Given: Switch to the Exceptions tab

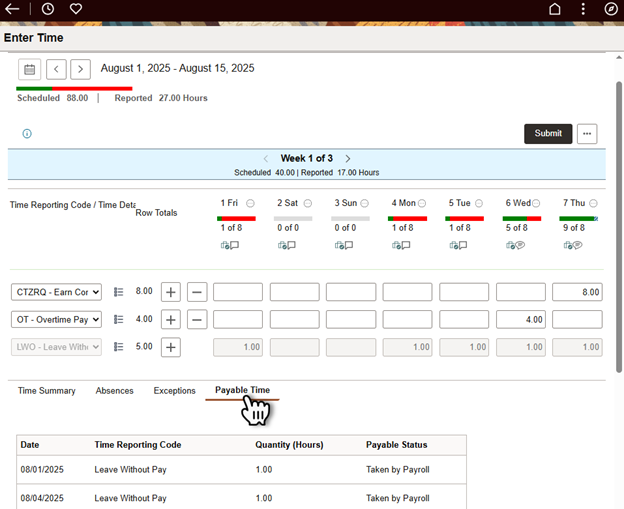Looking at the screenshot, I should (175, 391).
